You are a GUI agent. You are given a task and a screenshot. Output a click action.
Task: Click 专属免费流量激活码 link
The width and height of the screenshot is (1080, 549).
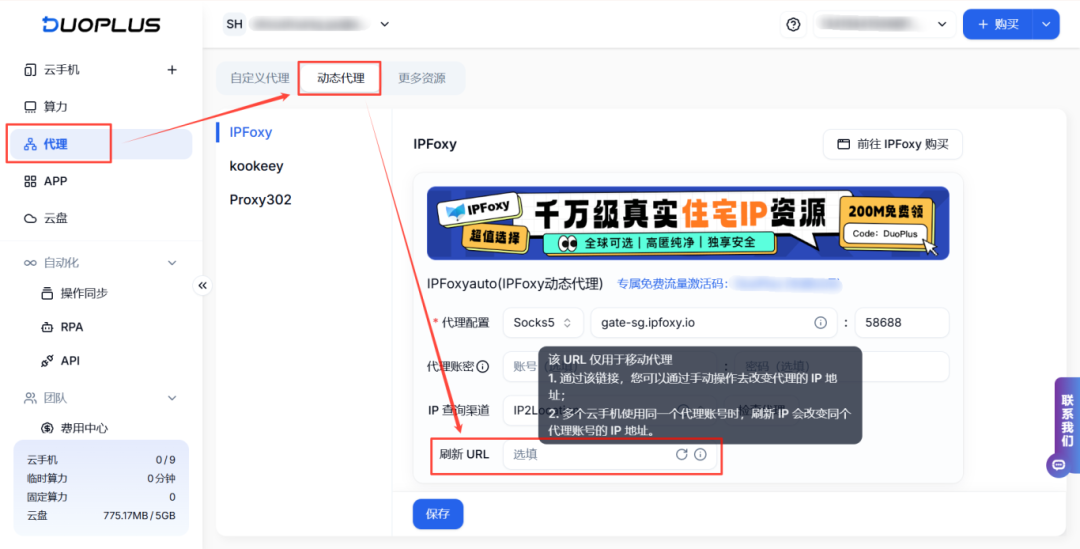point(672,284)
